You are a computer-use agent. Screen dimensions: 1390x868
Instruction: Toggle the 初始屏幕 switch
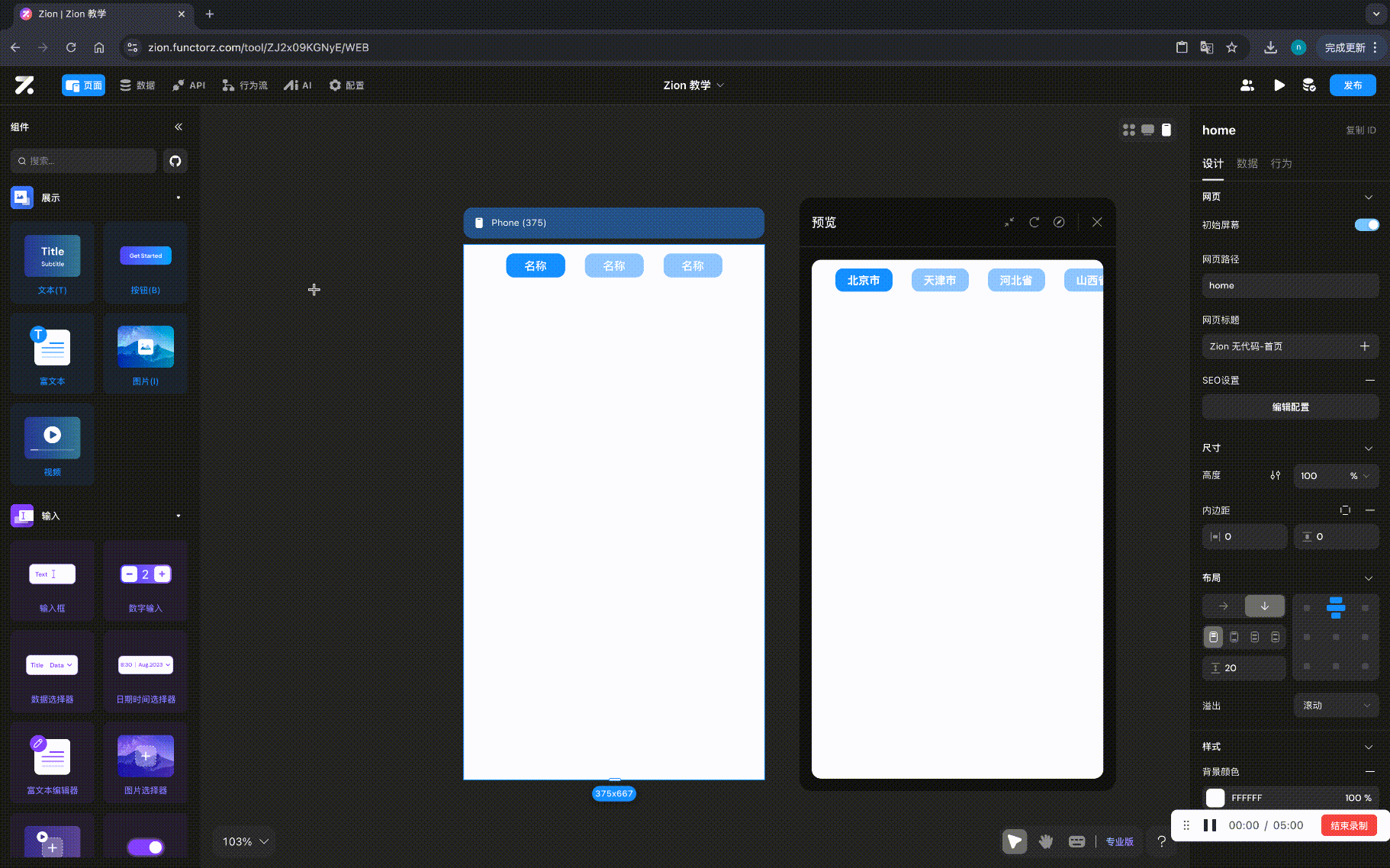click(1366, 225)
